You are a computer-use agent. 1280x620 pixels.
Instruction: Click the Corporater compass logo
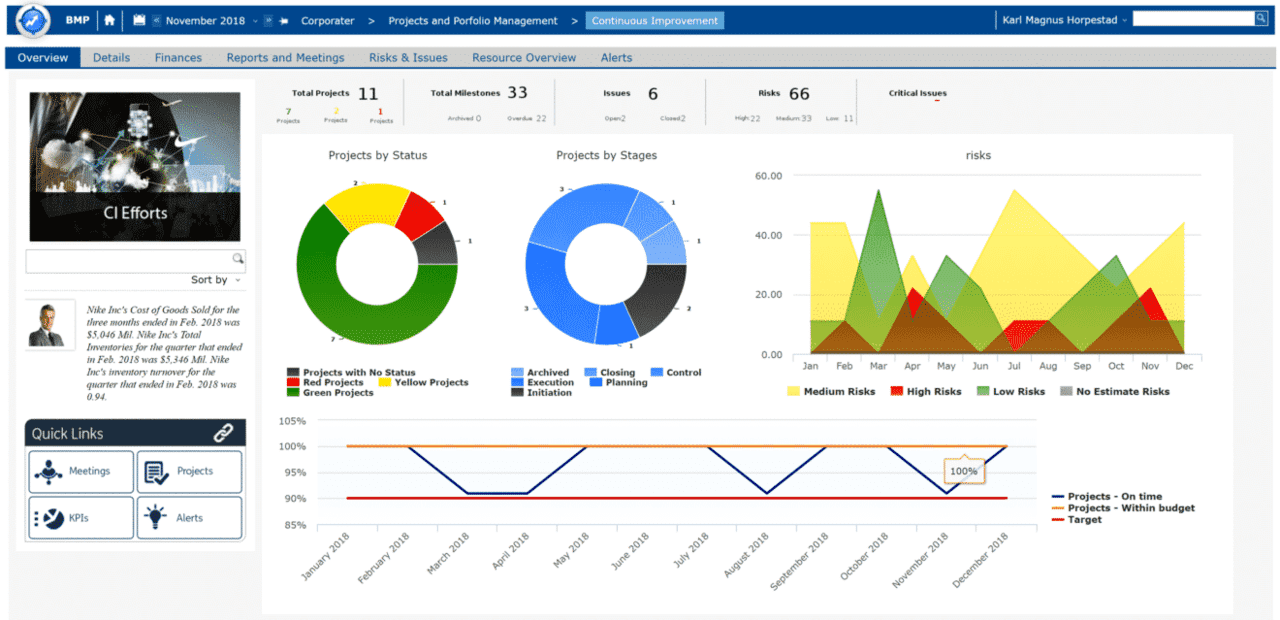33,20
